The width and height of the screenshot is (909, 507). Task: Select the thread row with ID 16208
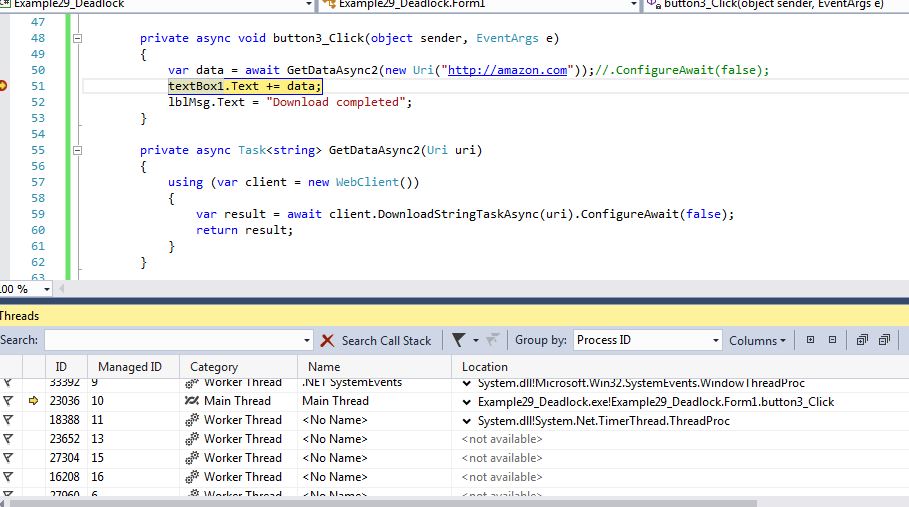(454, 477)
